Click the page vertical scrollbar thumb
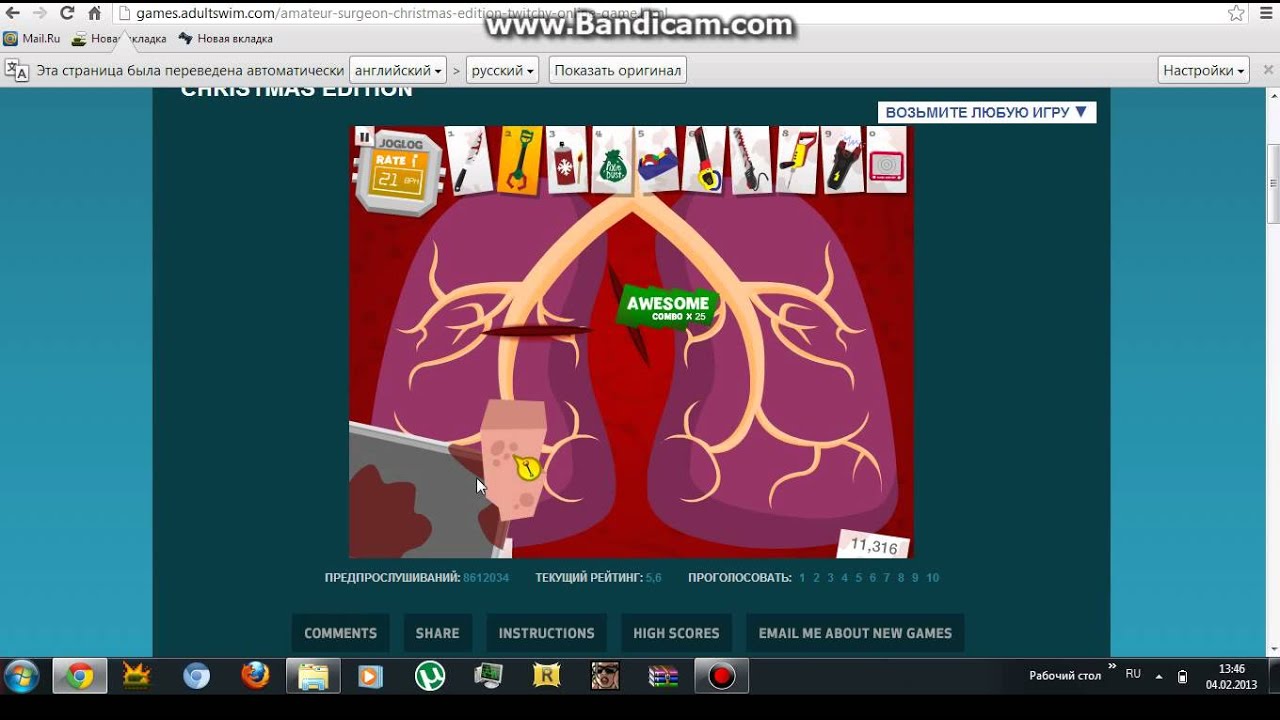This screenshot has width=1280, height=720. [1273, 183]
